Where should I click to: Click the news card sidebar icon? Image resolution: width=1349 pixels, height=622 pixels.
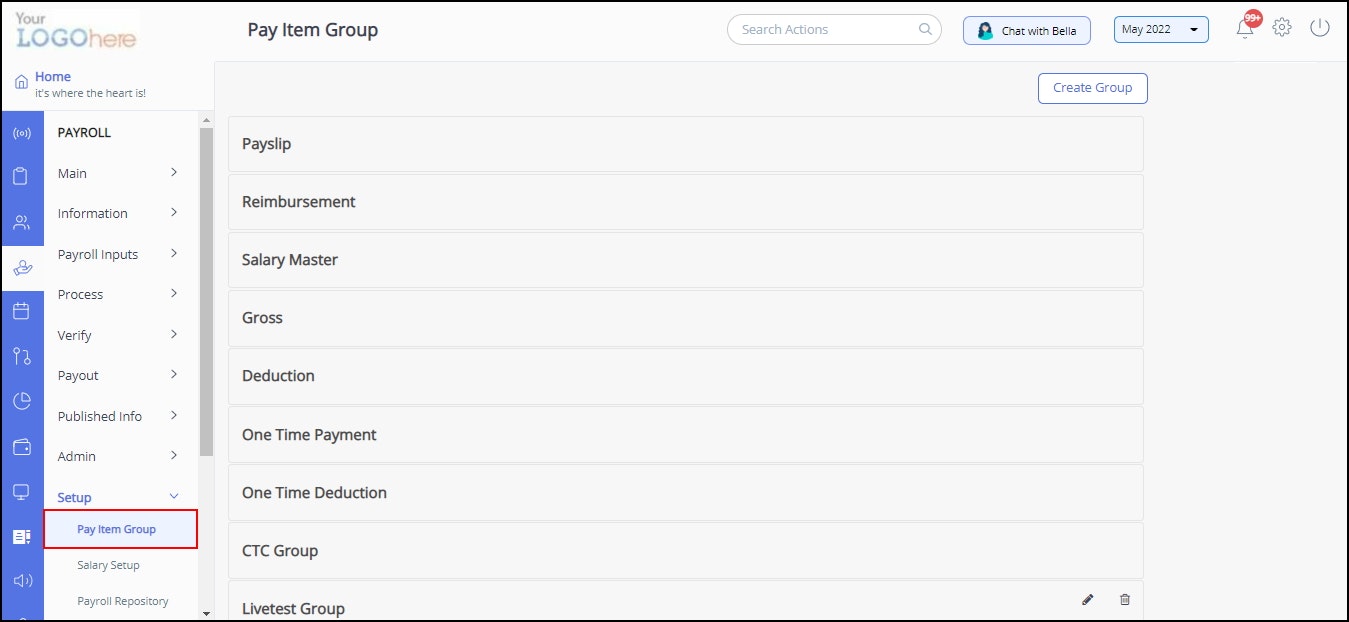(x=22, y=537)
